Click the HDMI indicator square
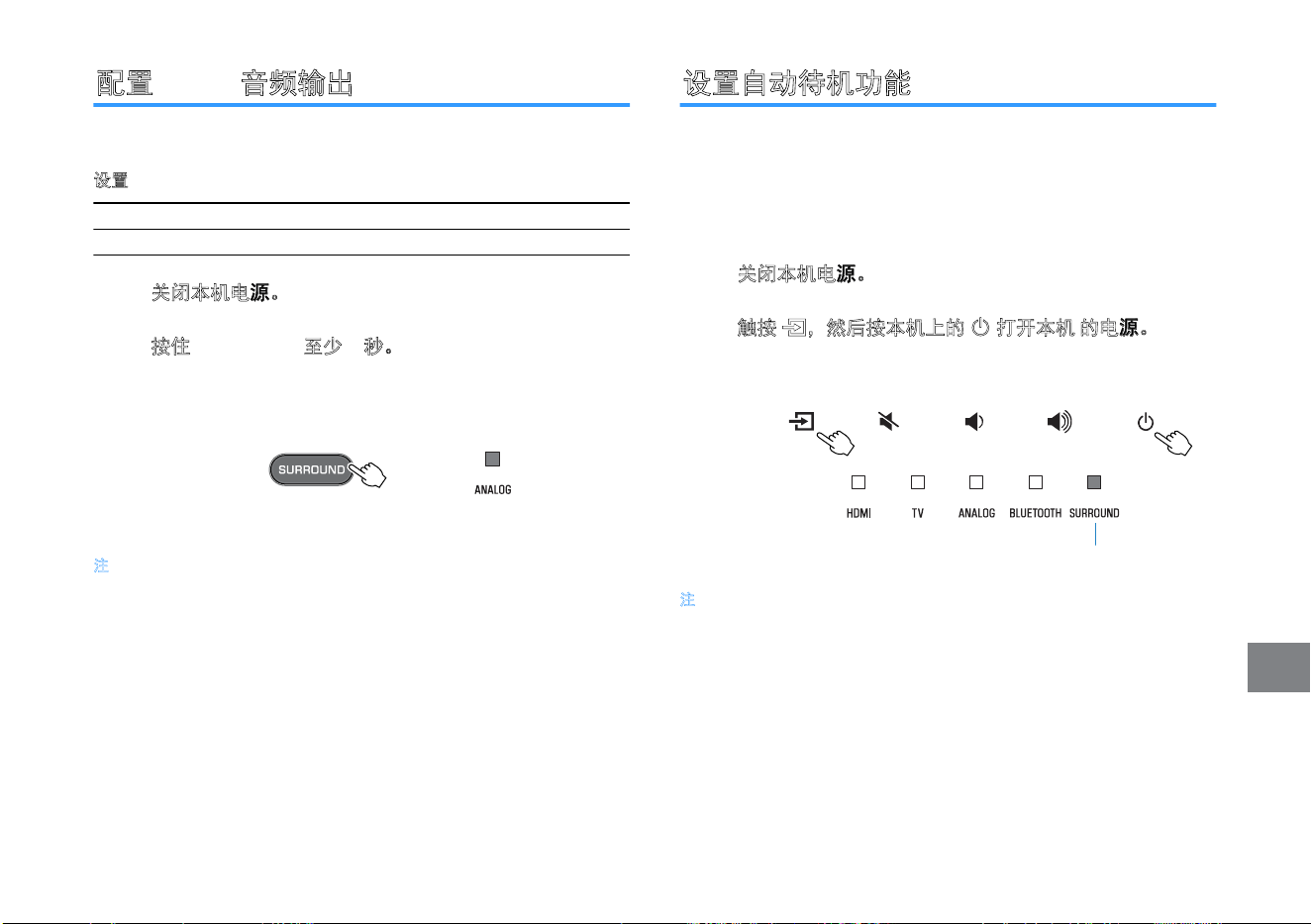Screen dimensions: 1311x924 858,482
